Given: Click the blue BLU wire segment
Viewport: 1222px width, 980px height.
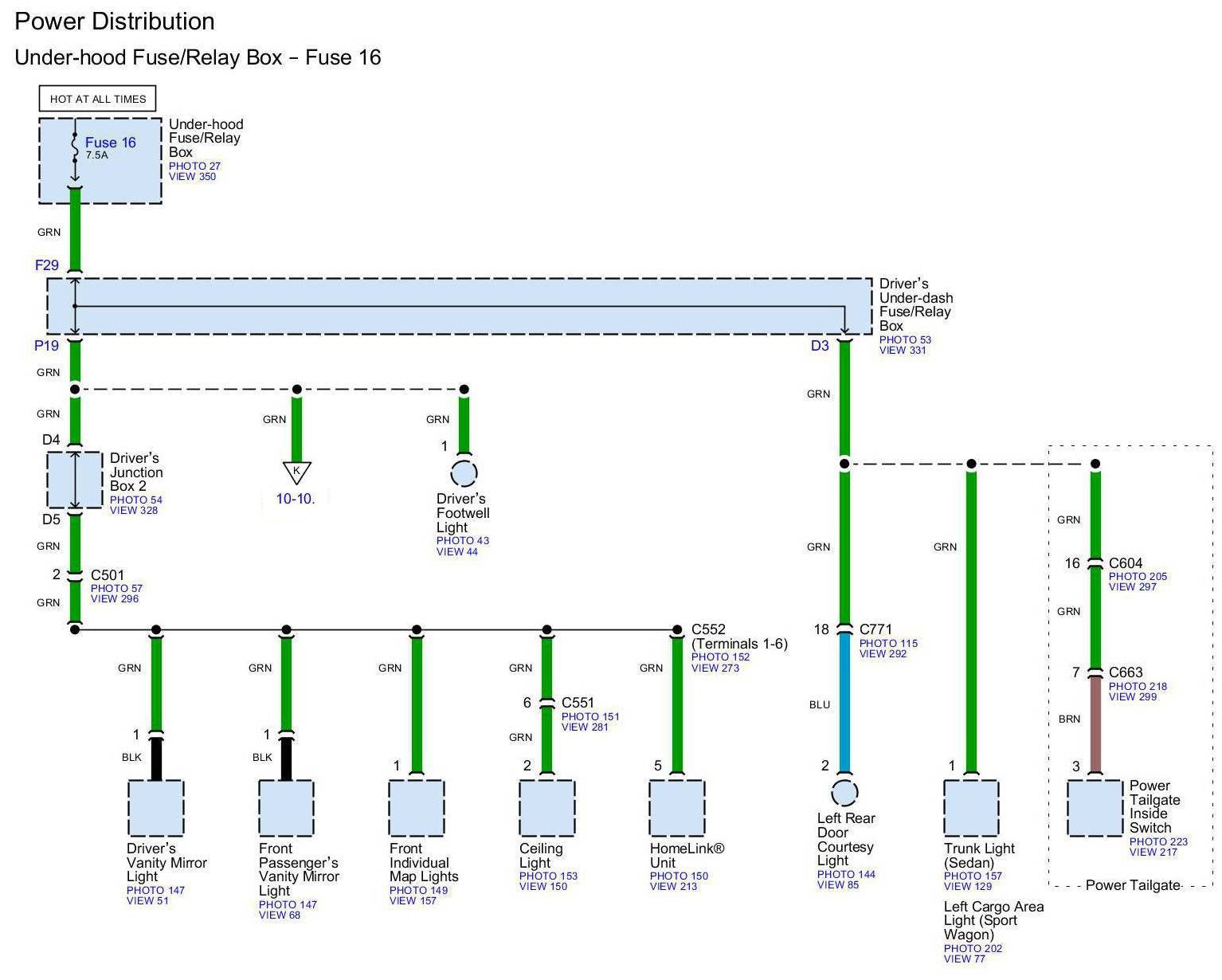Looking at the screenshot, I should pyautogui.click(x=844, y=704).
